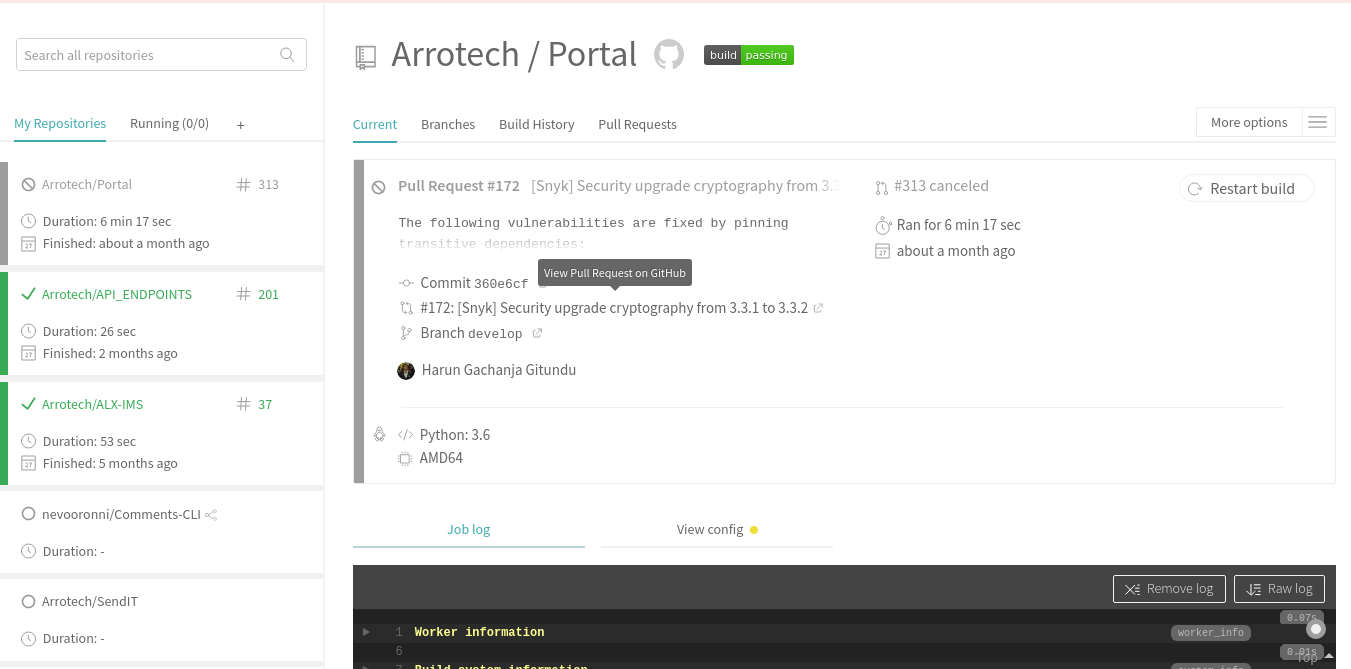Click the round follow-log scroll button
Viewport: 1351px width, 669px height.
click(1316, 629)
